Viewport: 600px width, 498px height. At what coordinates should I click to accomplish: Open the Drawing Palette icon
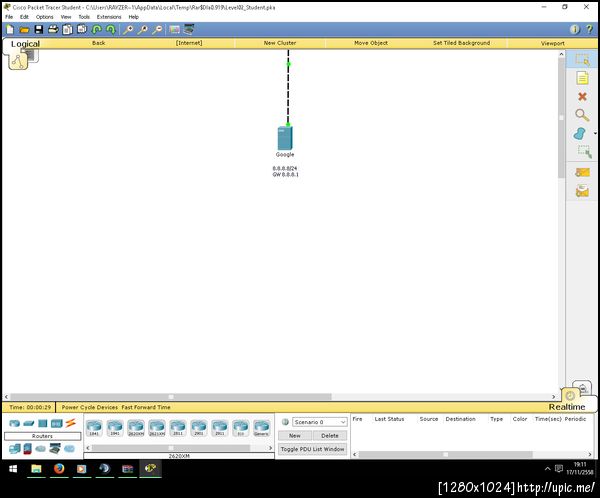(174, 29)
